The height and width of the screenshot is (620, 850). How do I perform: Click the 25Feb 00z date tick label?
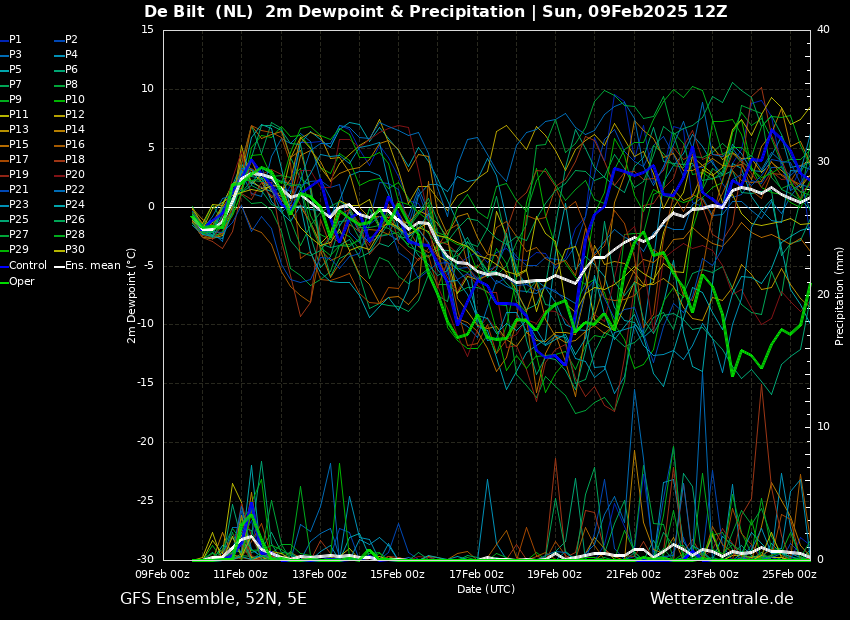tap(789, 574)
